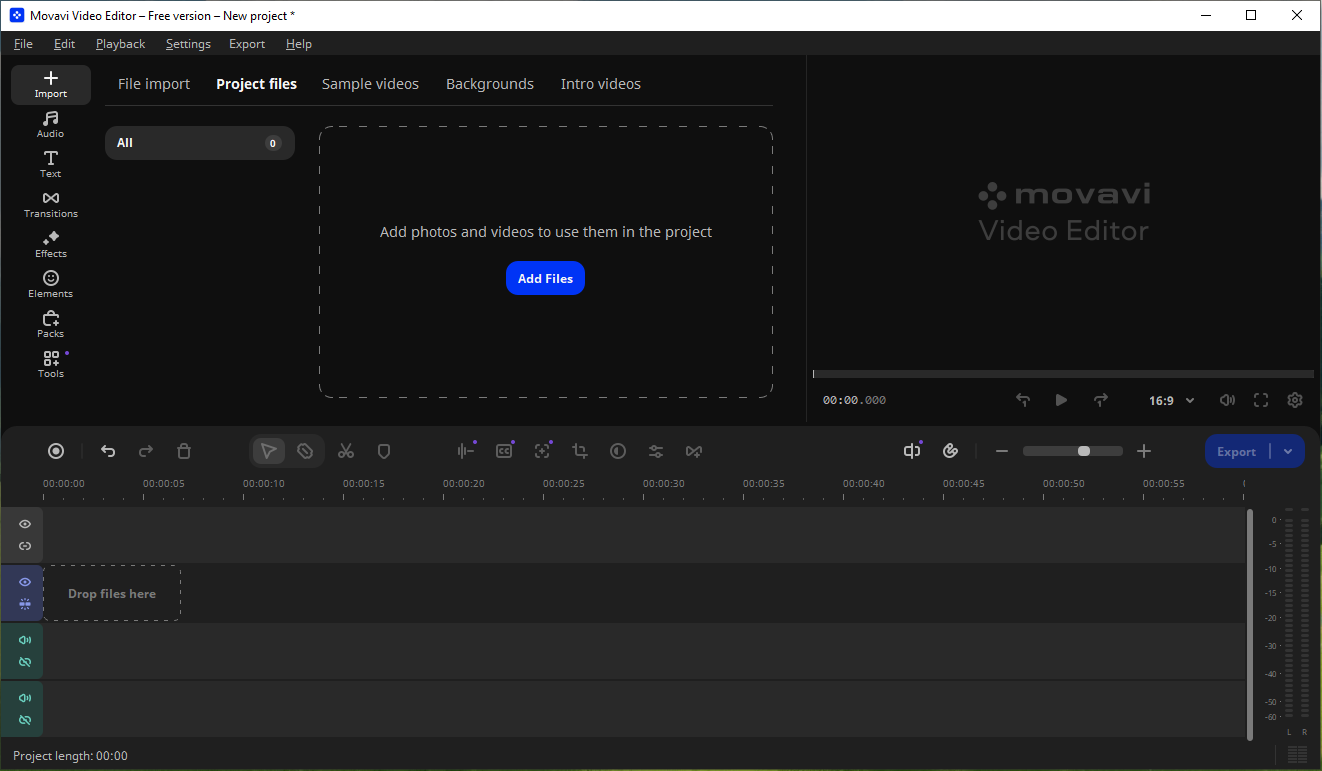
Task: Select the blade cut tool
Action: click(305, 451)
